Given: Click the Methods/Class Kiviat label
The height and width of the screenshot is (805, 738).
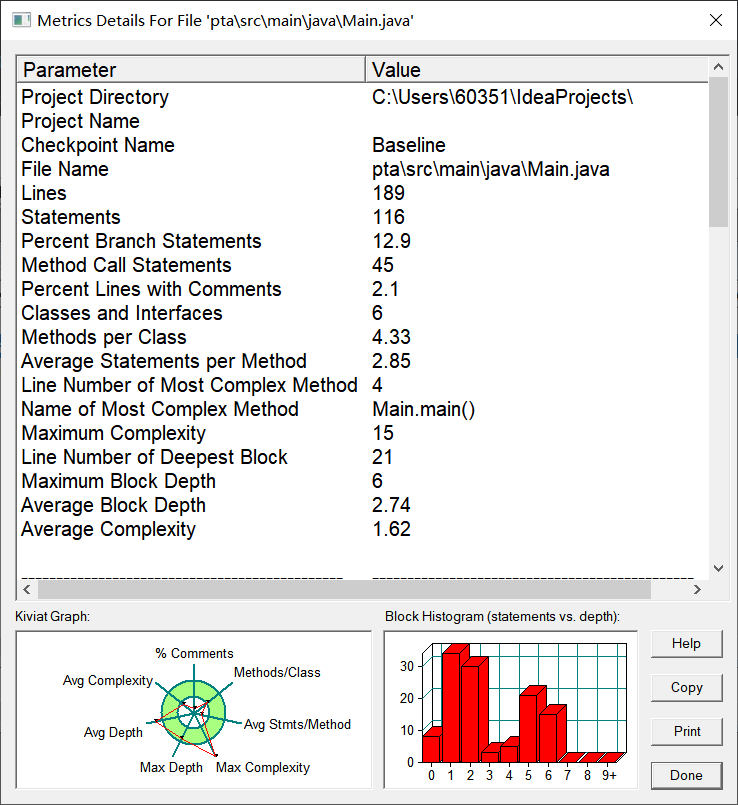Looking at the screenshot, I should coord(277,673).
